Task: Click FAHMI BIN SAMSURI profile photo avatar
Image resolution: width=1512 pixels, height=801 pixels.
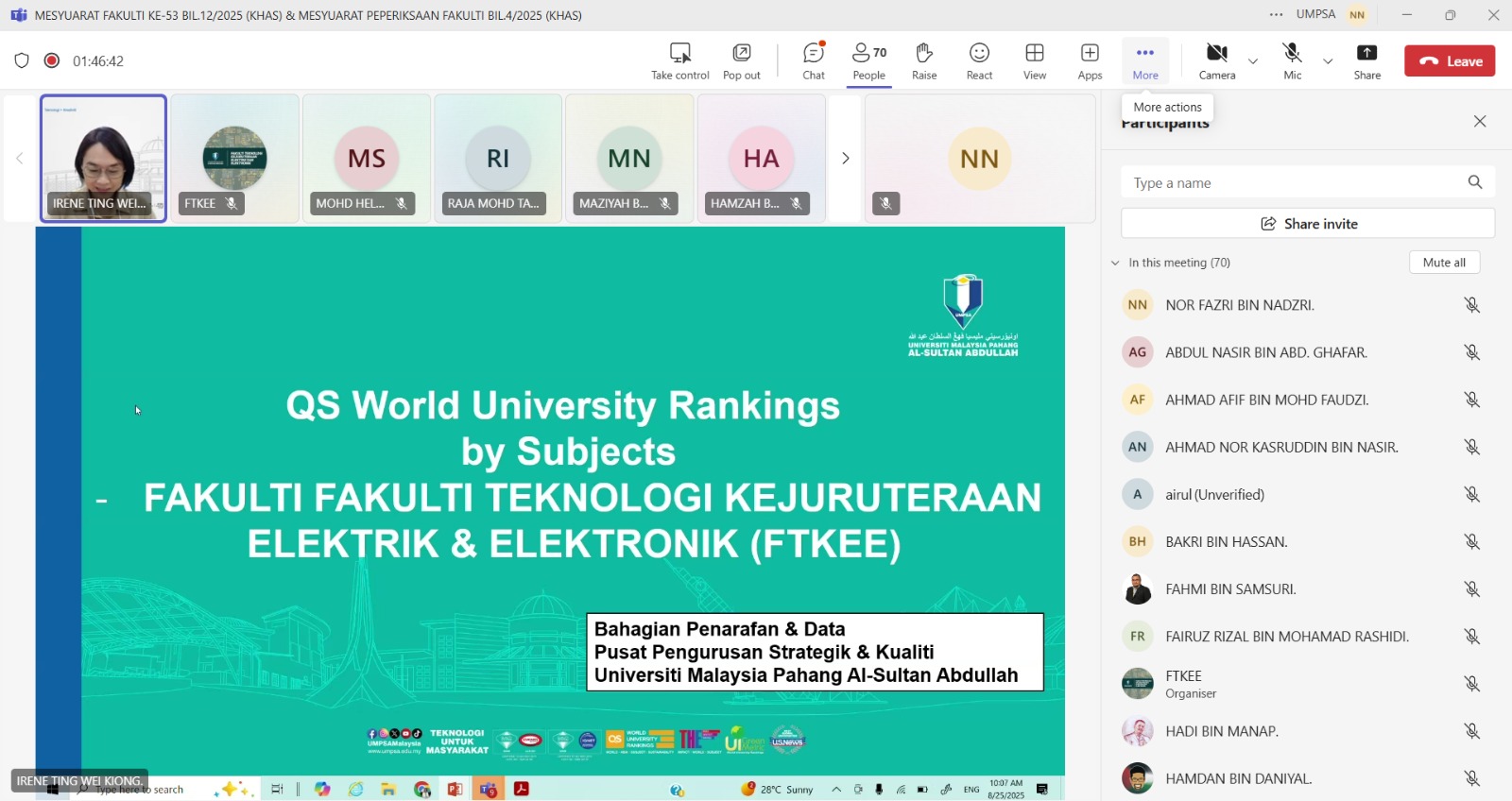Action: [x=1138, y=588]
